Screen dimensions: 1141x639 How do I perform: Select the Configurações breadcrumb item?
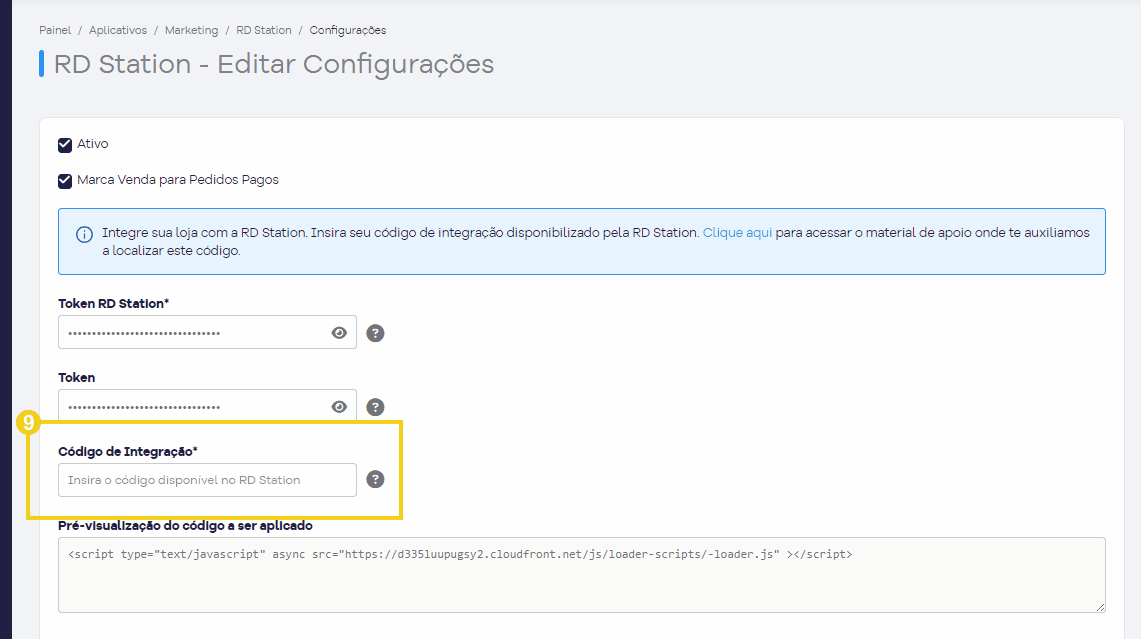coord(348,30)
